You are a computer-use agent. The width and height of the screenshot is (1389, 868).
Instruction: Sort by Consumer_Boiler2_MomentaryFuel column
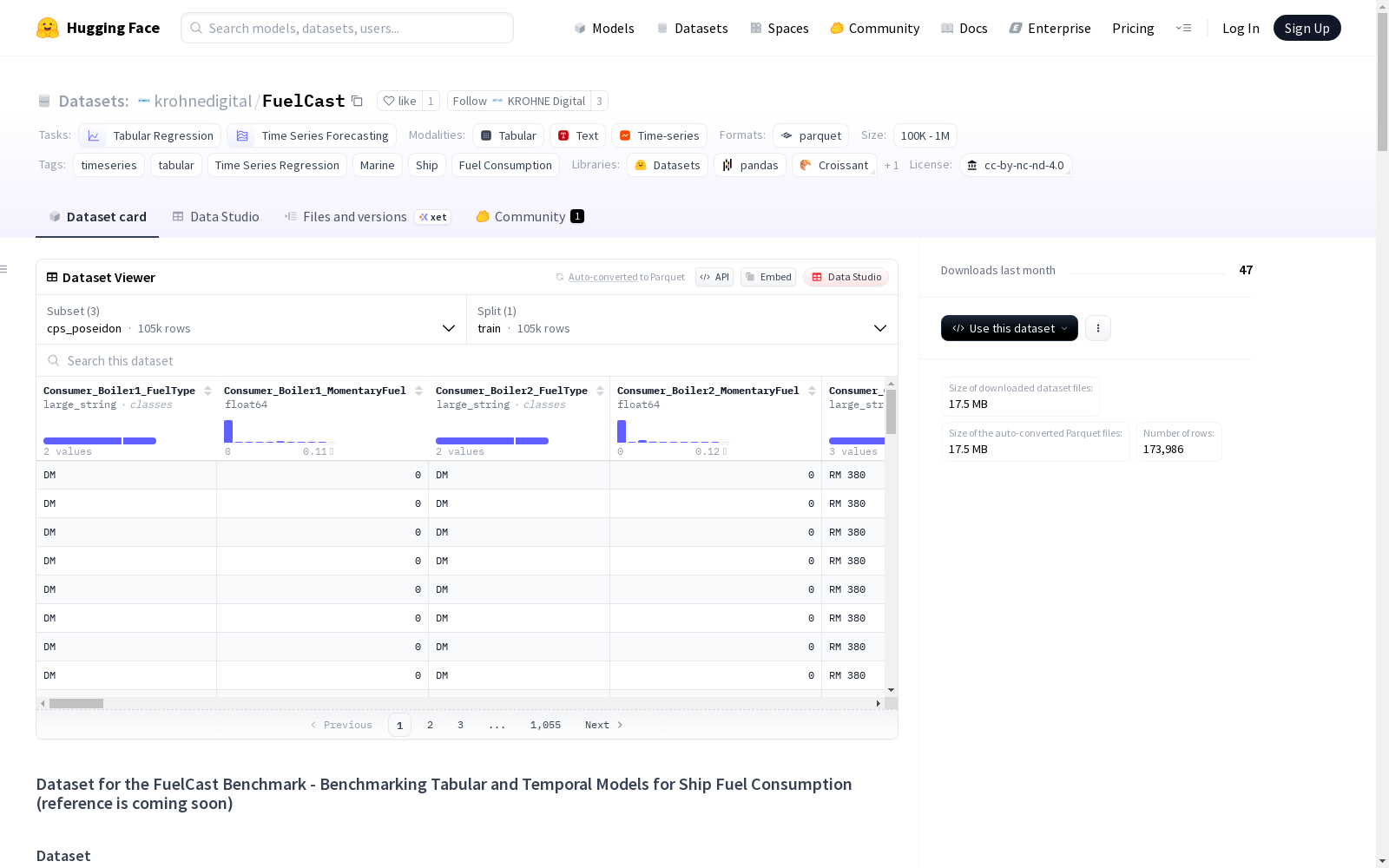click(812, 391)
